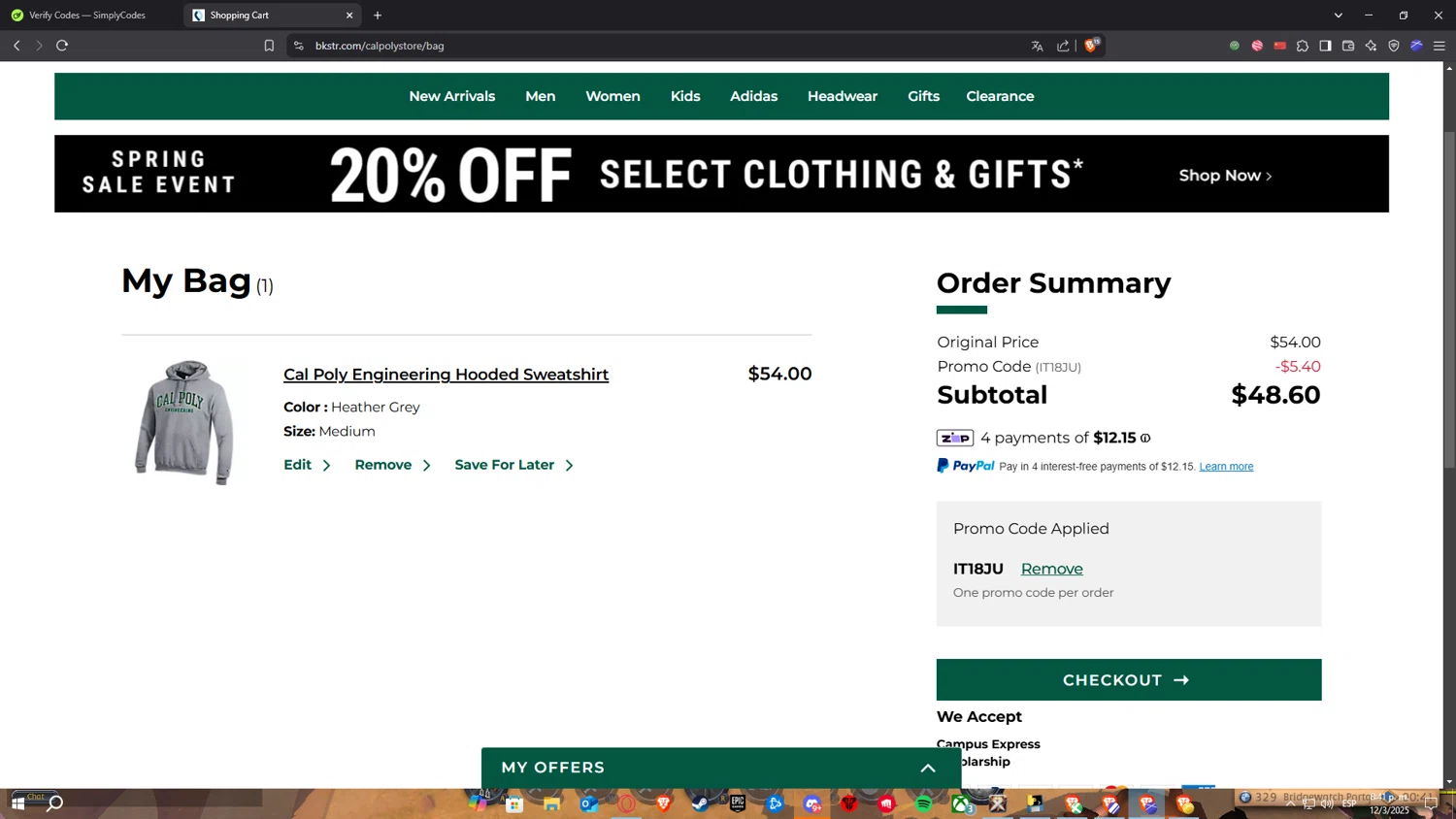Click the translate page icon
The image size is (1456, 819).
(1037, 46)
